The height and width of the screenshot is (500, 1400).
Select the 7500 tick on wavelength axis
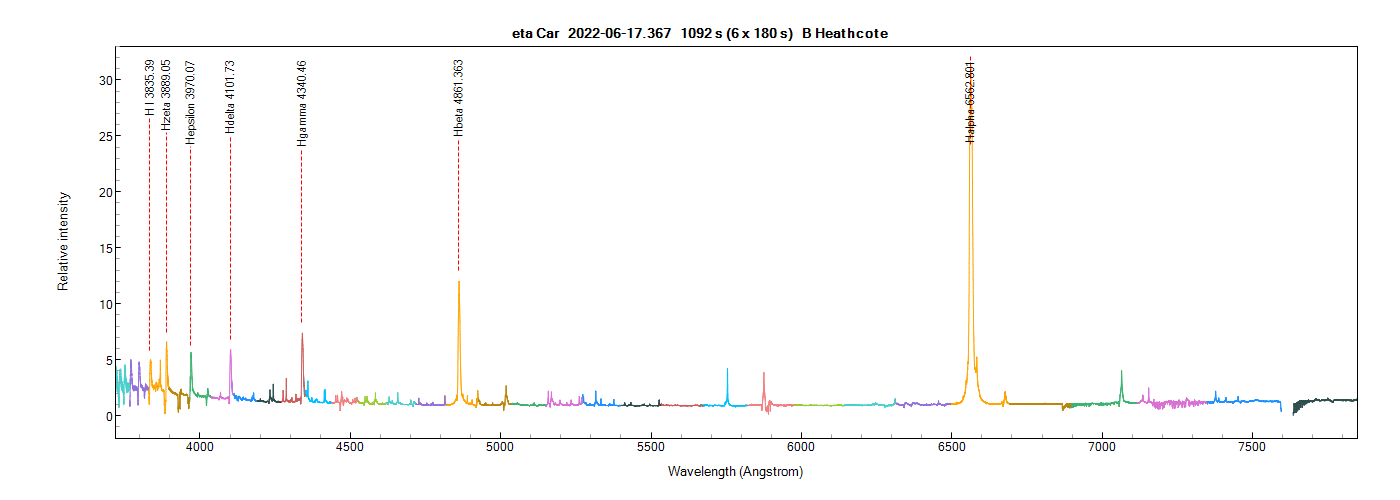coord(1252,446)
